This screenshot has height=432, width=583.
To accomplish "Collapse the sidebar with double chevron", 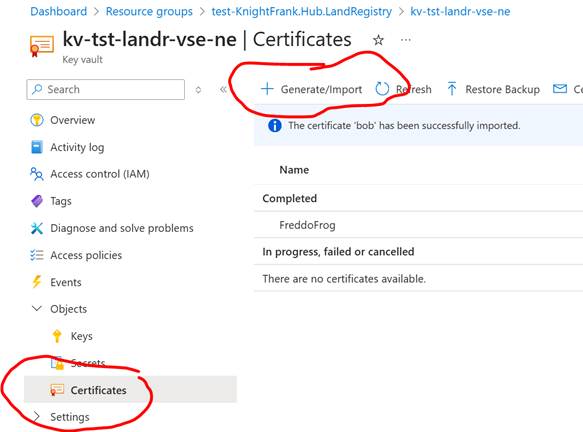I will 223,89.
